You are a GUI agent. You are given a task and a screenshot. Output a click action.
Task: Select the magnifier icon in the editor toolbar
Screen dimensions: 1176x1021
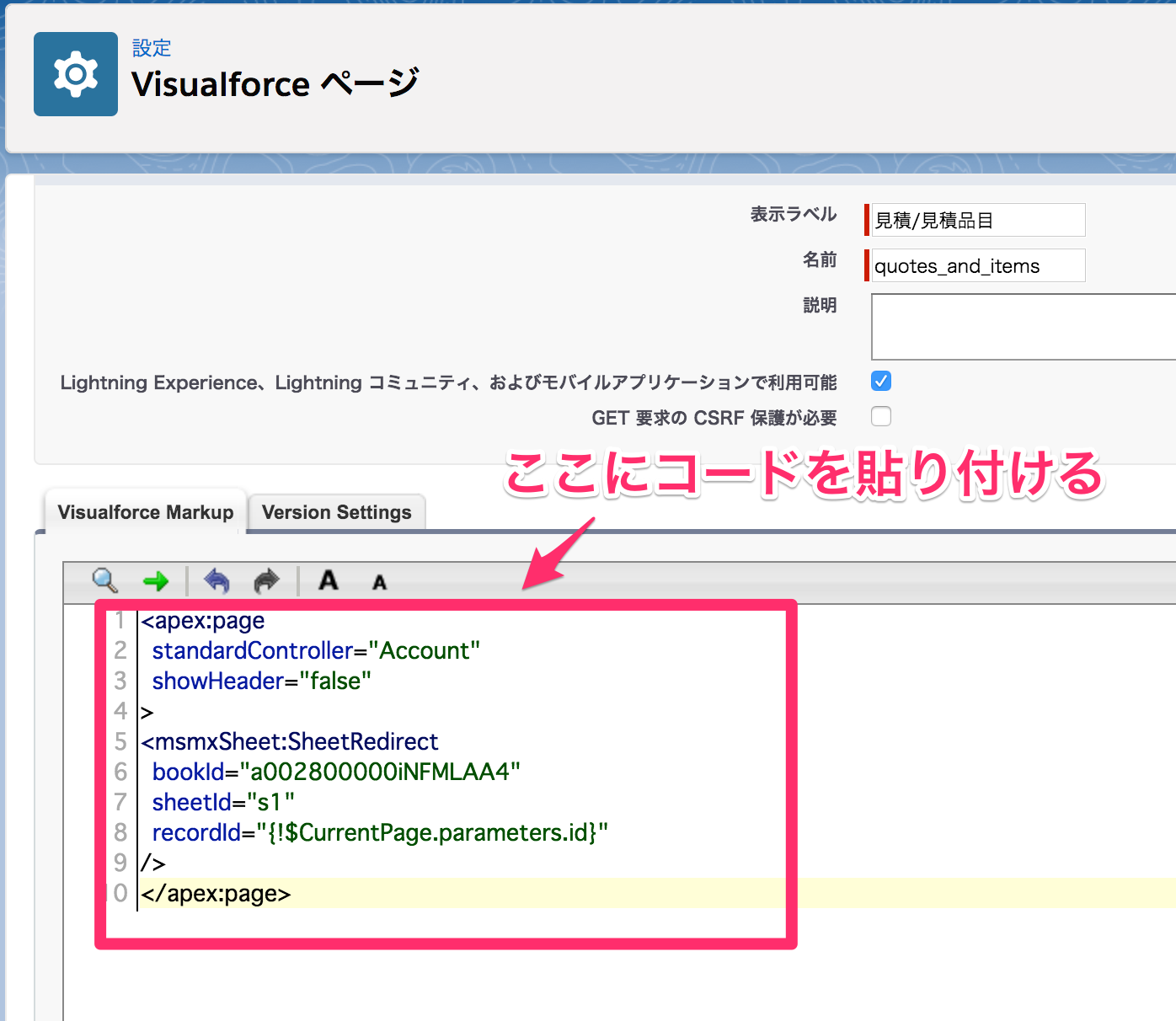tap(104, 580)
